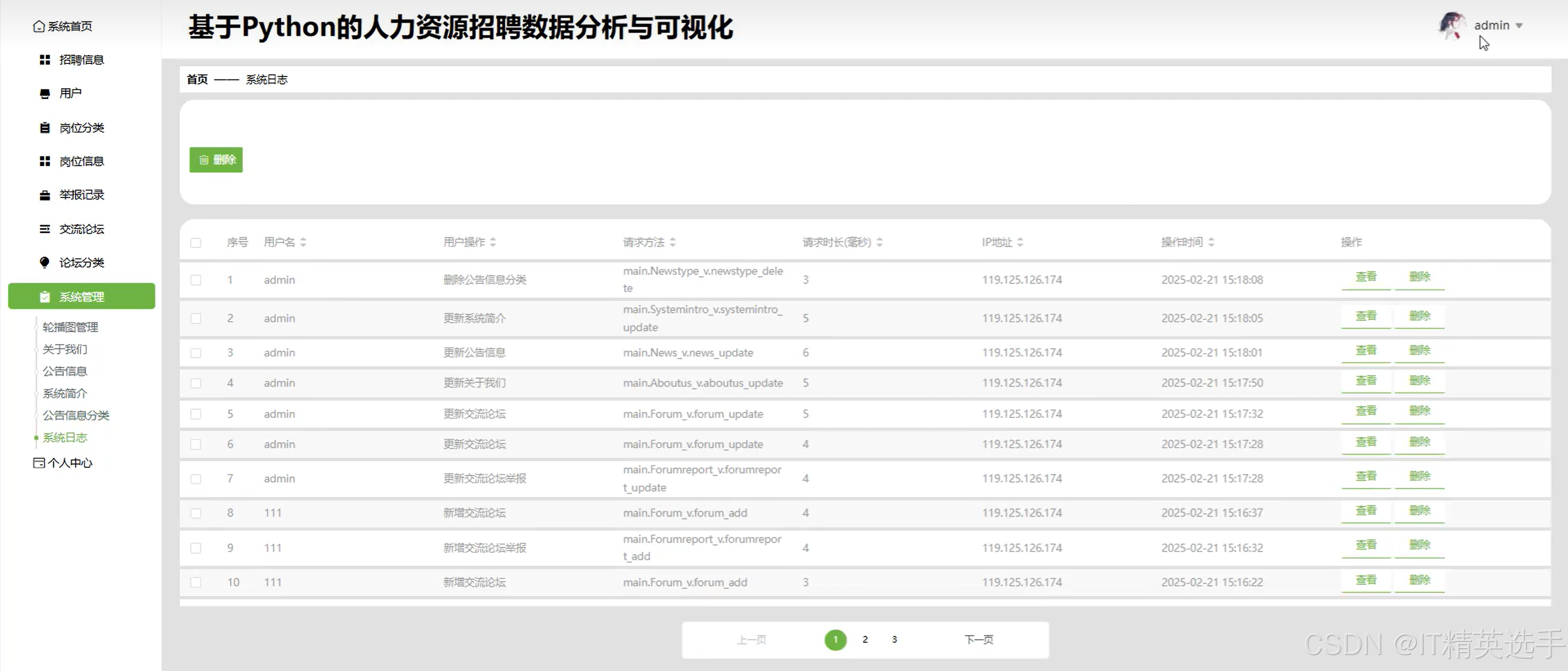Click the bulb icon beside 论坛分类

pyautogui.click(x=44, y=263)
